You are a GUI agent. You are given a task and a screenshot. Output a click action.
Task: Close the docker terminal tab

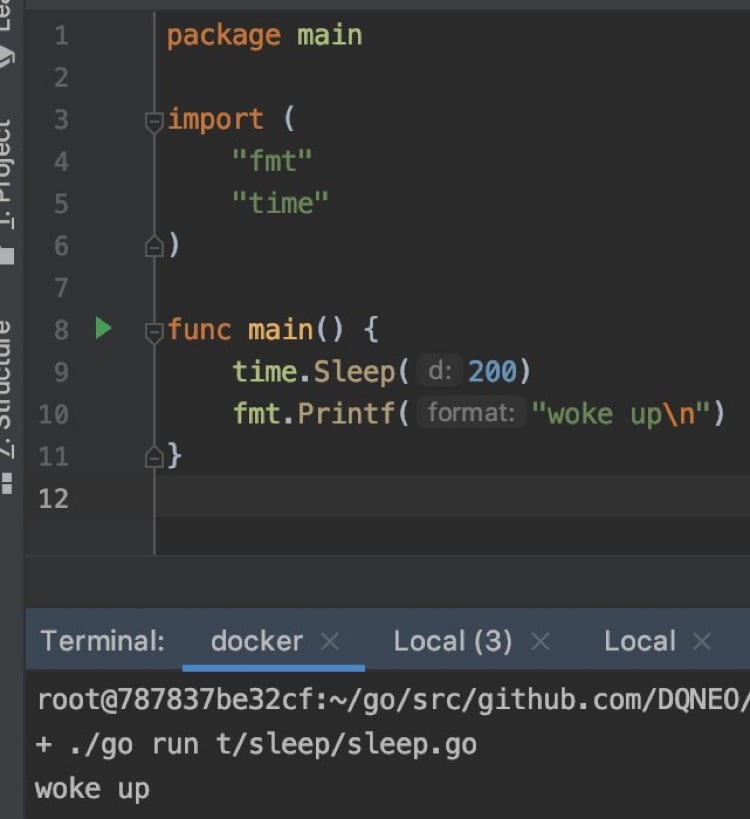pyautogui.click(x=330, y=642)
